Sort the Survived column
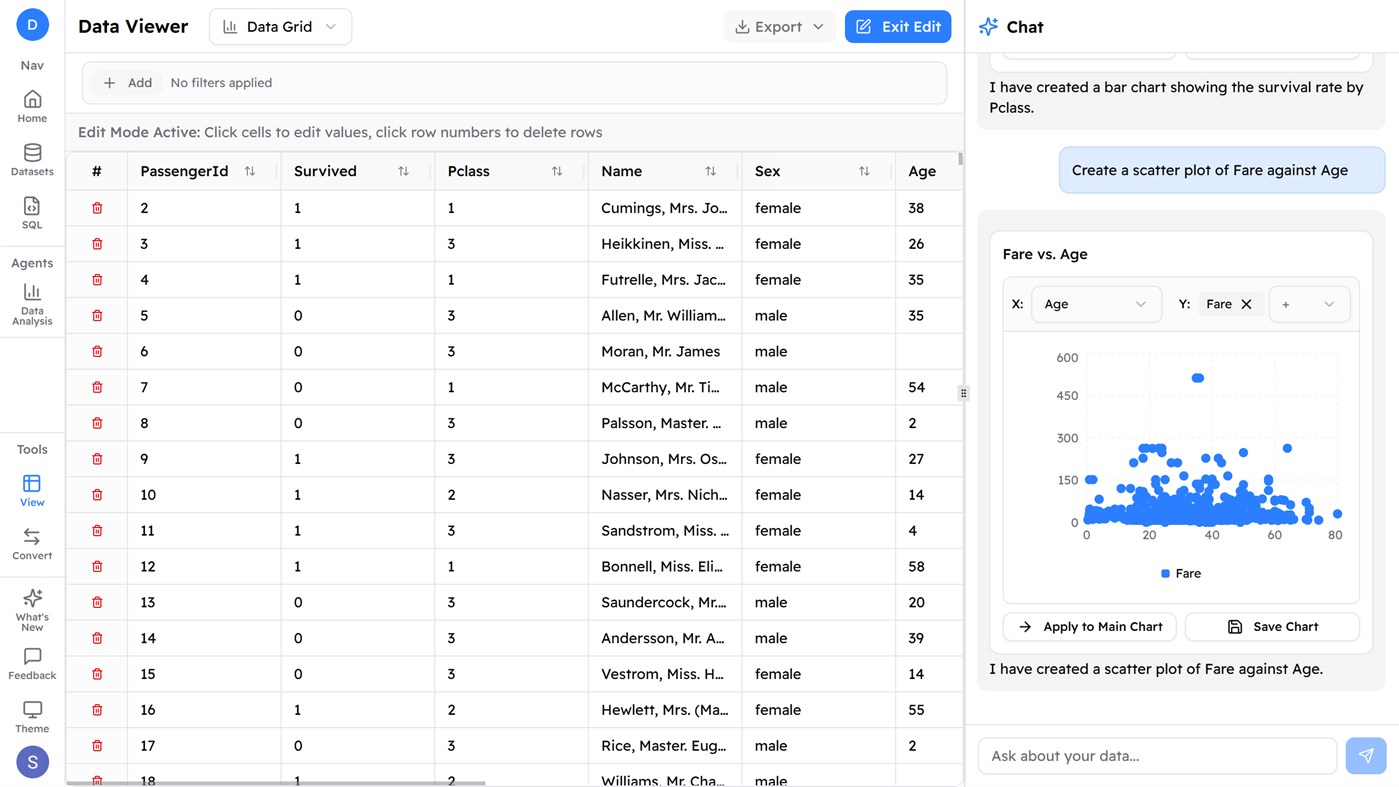This screenshot has width=1399, height=787. point(404,171)
